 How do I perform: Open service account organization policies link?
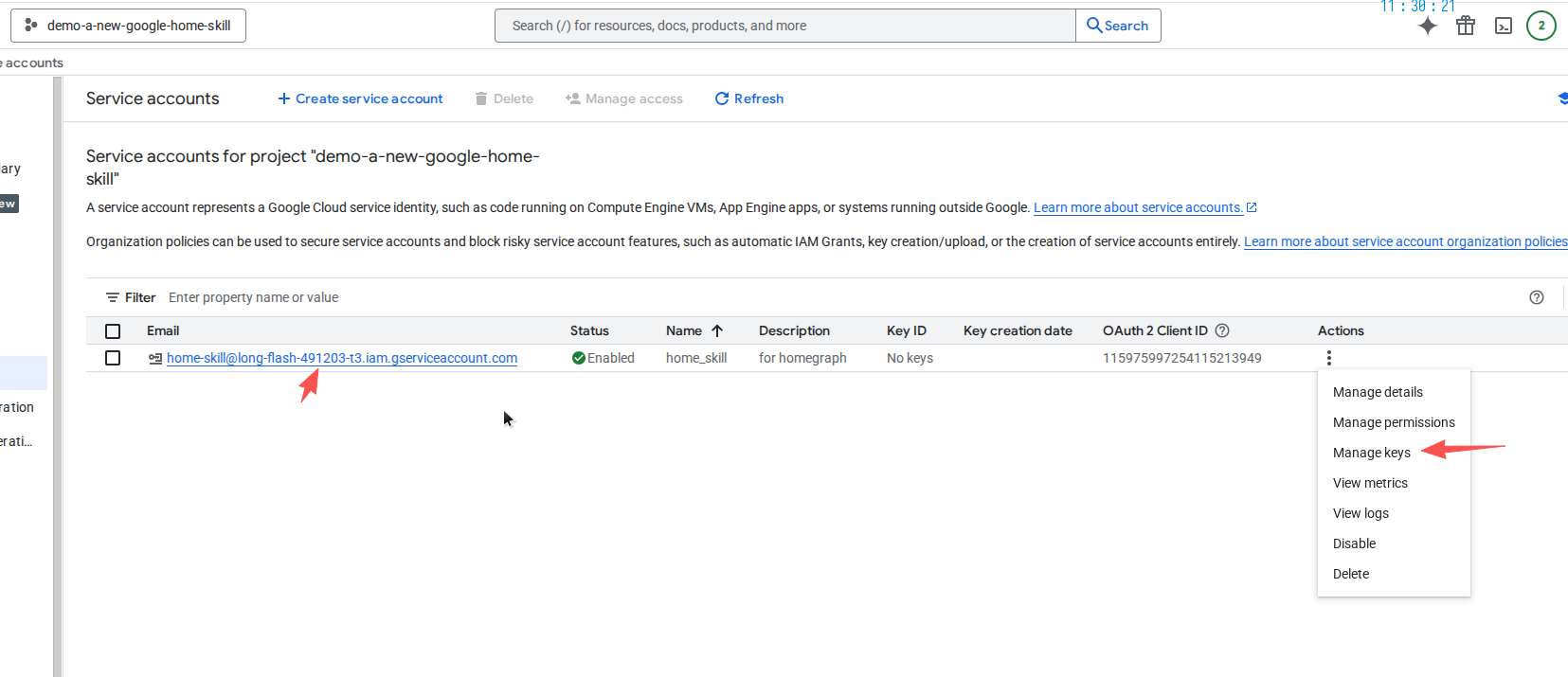point(1405,241)
